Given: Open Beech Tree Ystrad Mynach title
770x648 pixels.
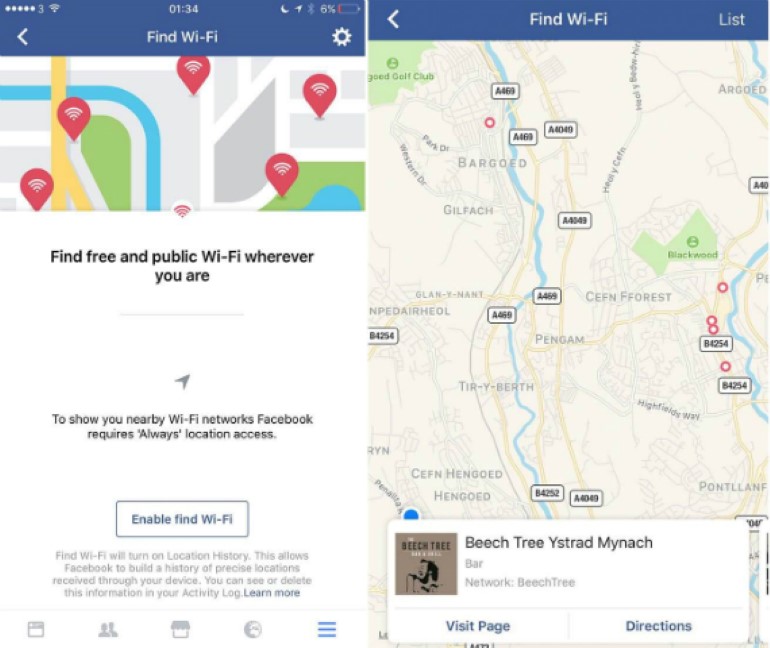Looking at the screenshot, I should (558, 542).
